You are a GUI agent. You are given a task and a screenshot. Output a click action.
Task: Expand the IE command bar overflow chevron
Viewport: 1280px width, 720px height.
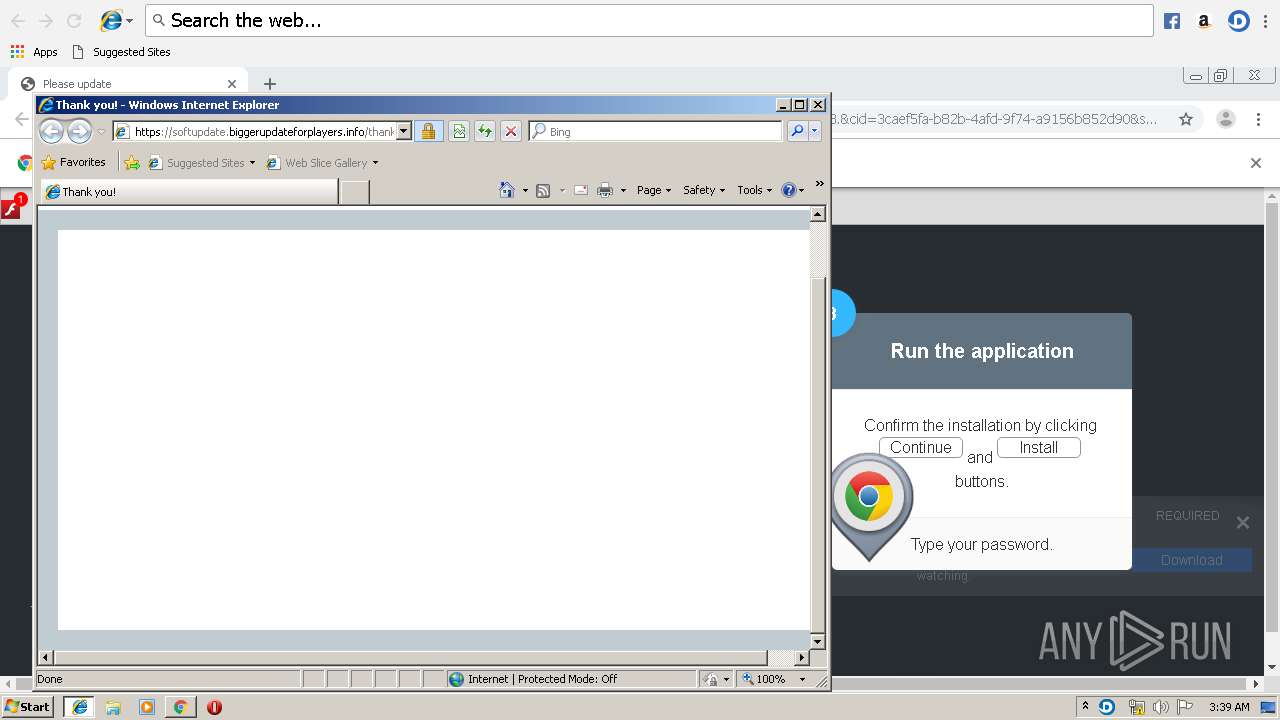click(820, 184)
